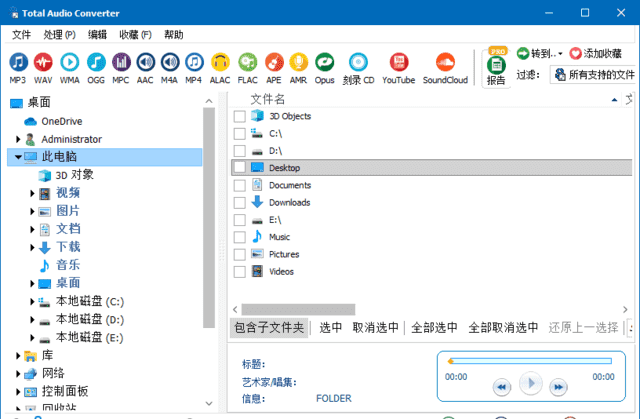The height and width of the screenshot is (419, 640).
Task: Click the MPC format icon
Action: [x=121, y=62]
